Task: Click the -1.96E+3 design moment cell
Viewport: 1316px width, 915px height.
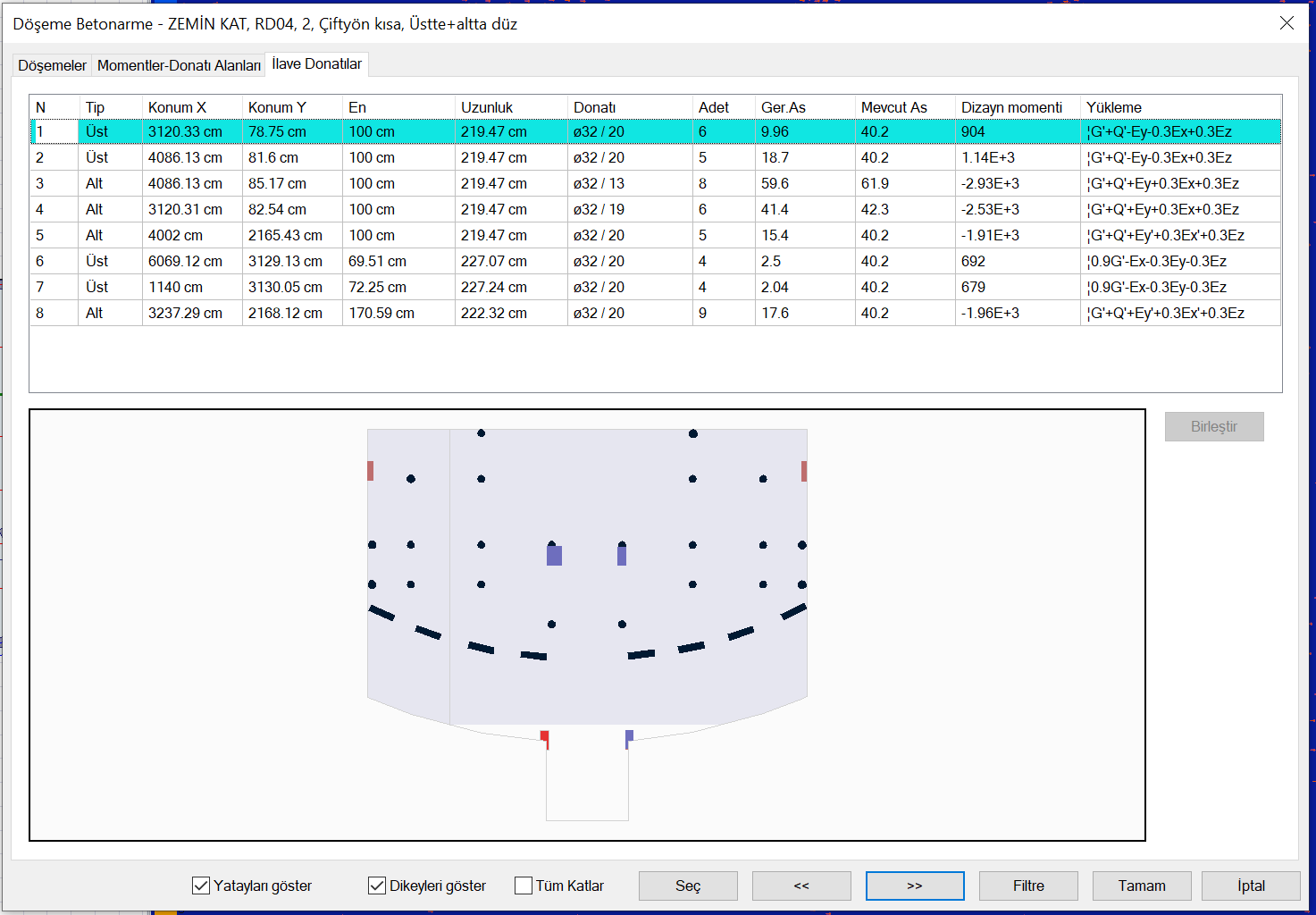Action: click(x=1018, y=313)
